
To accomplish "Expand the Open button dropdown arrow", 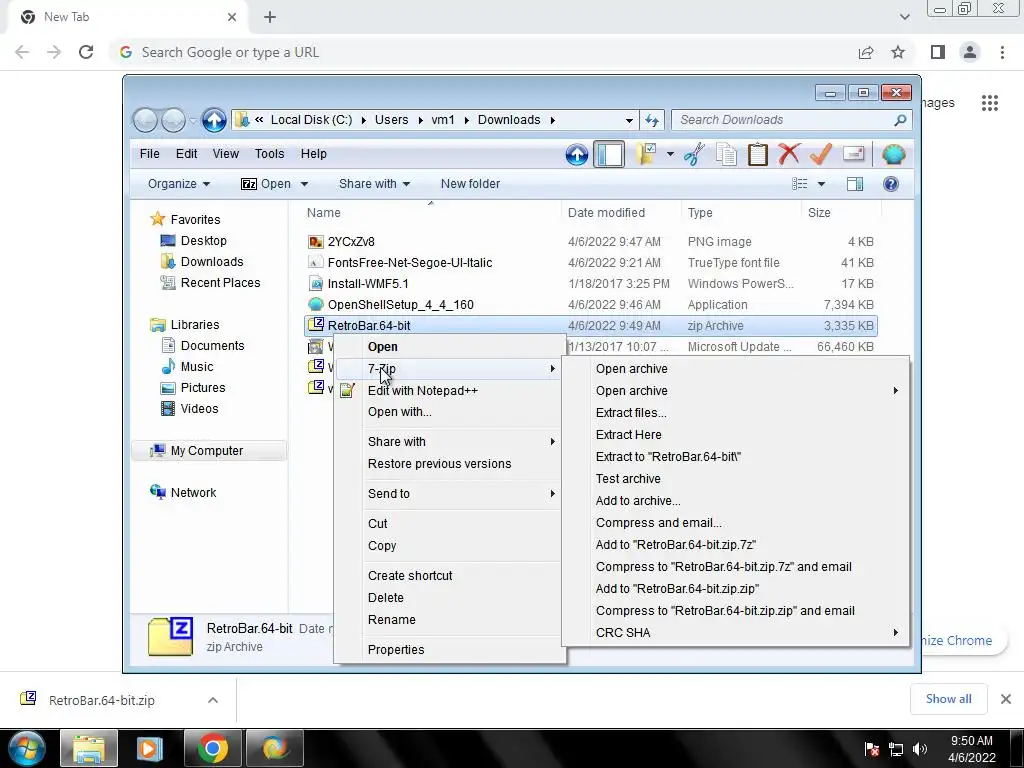I will 304,184.
